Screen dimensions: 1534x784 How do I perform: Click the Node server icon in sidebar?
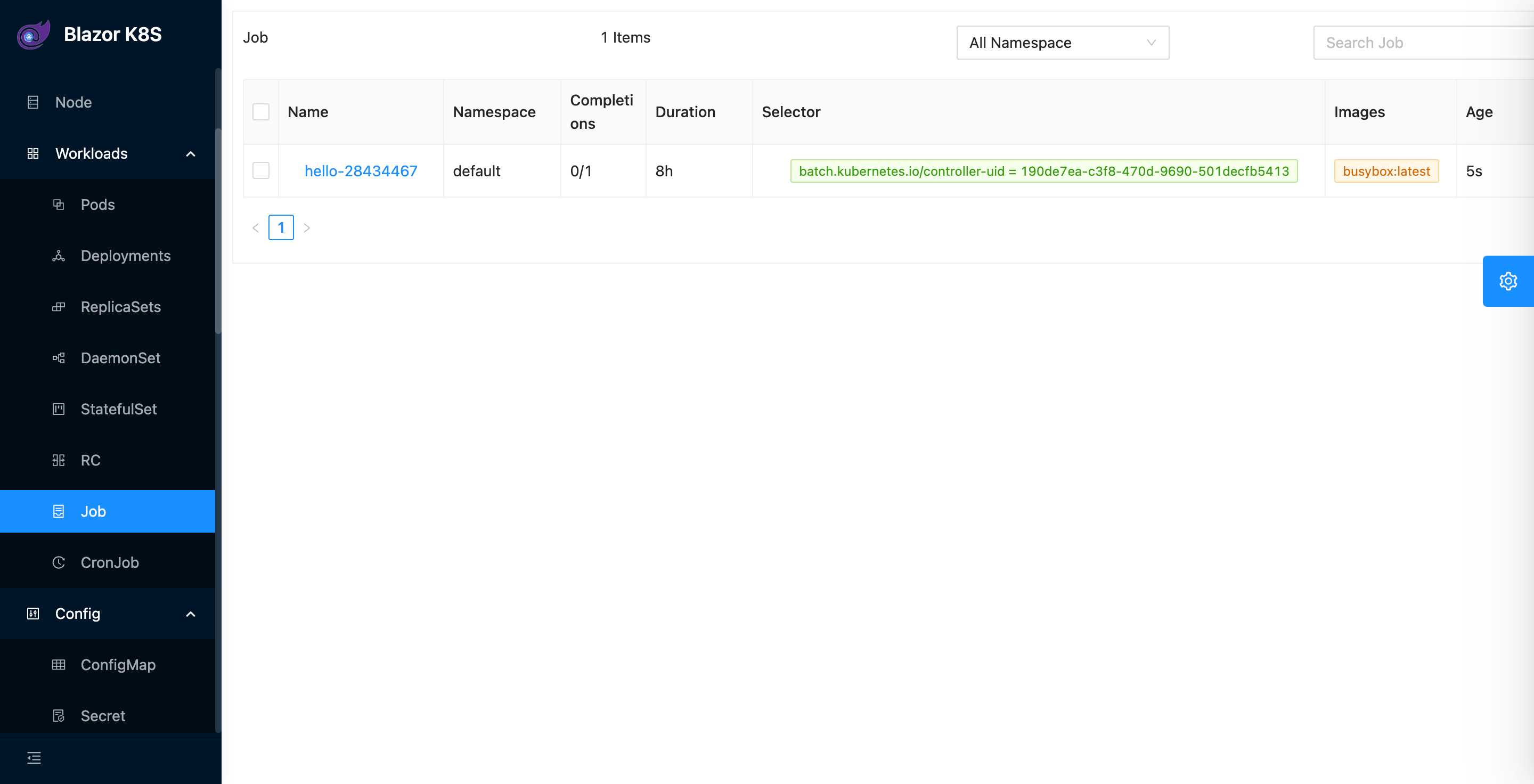(x=34, y=102)
